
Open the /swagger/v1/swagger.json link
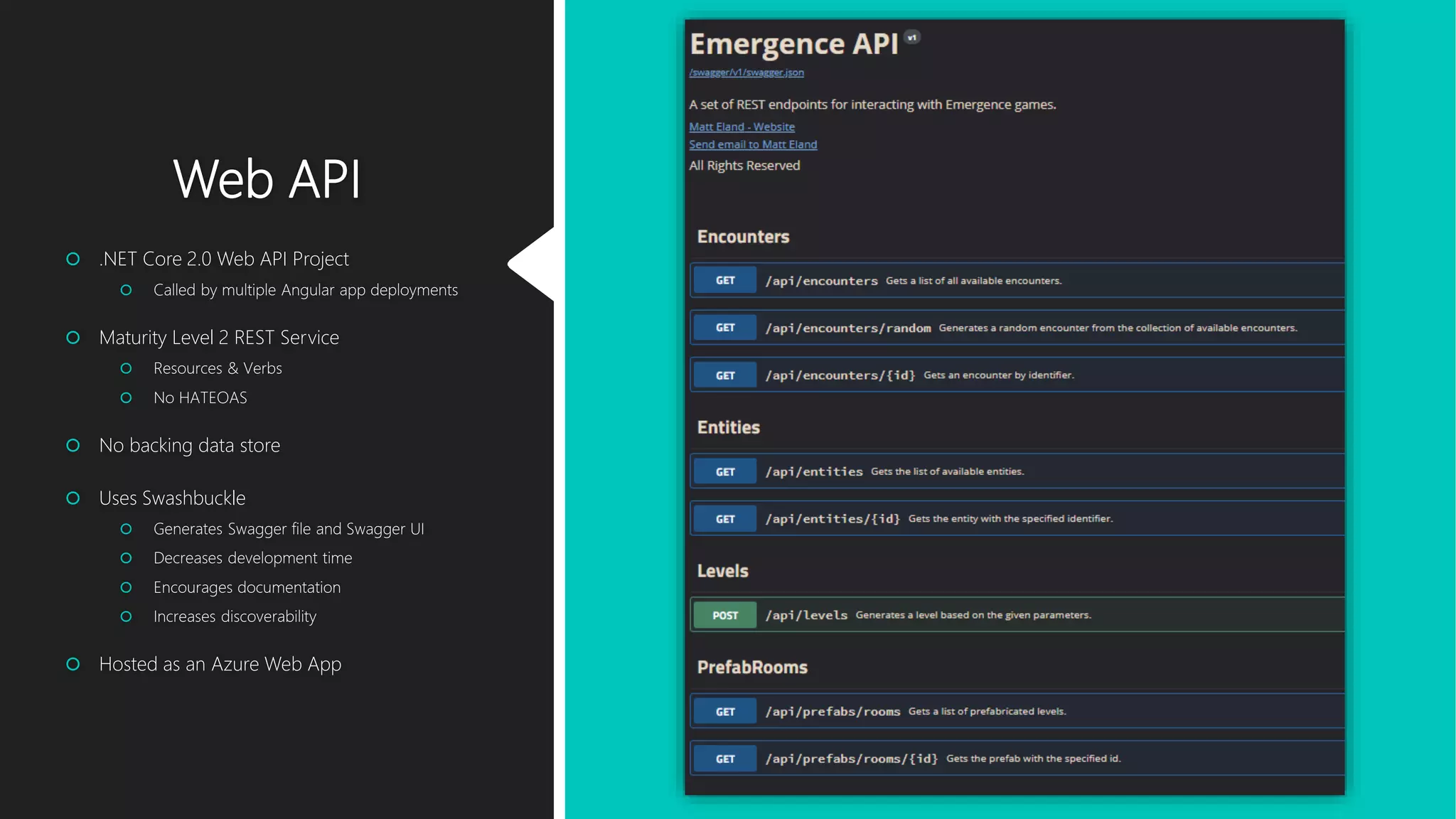[746, 73]
